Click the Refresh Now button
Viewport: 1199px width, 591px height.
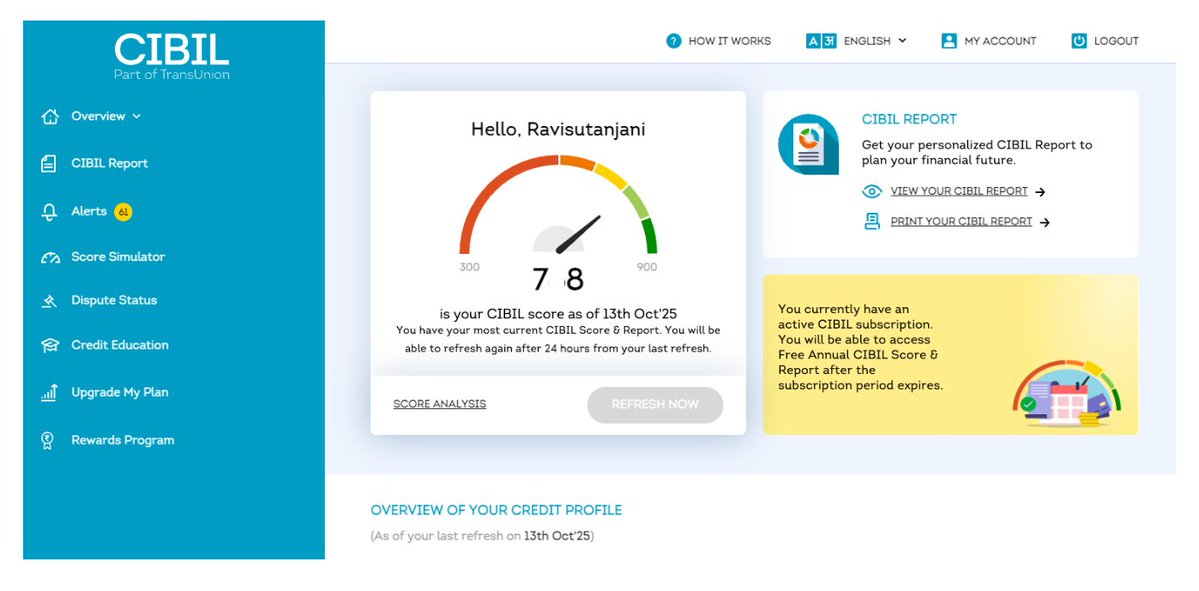point(655,404)
